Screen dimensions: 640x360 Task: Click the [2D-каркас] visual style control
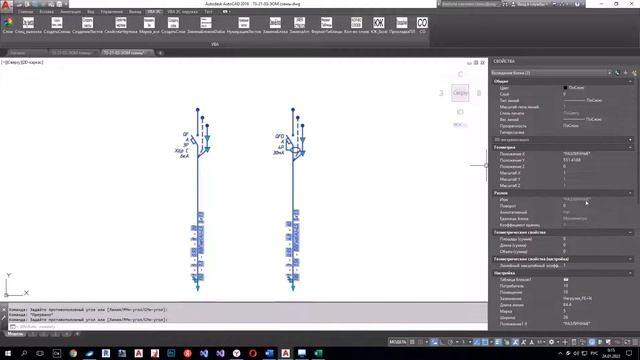tap(32, 62)
